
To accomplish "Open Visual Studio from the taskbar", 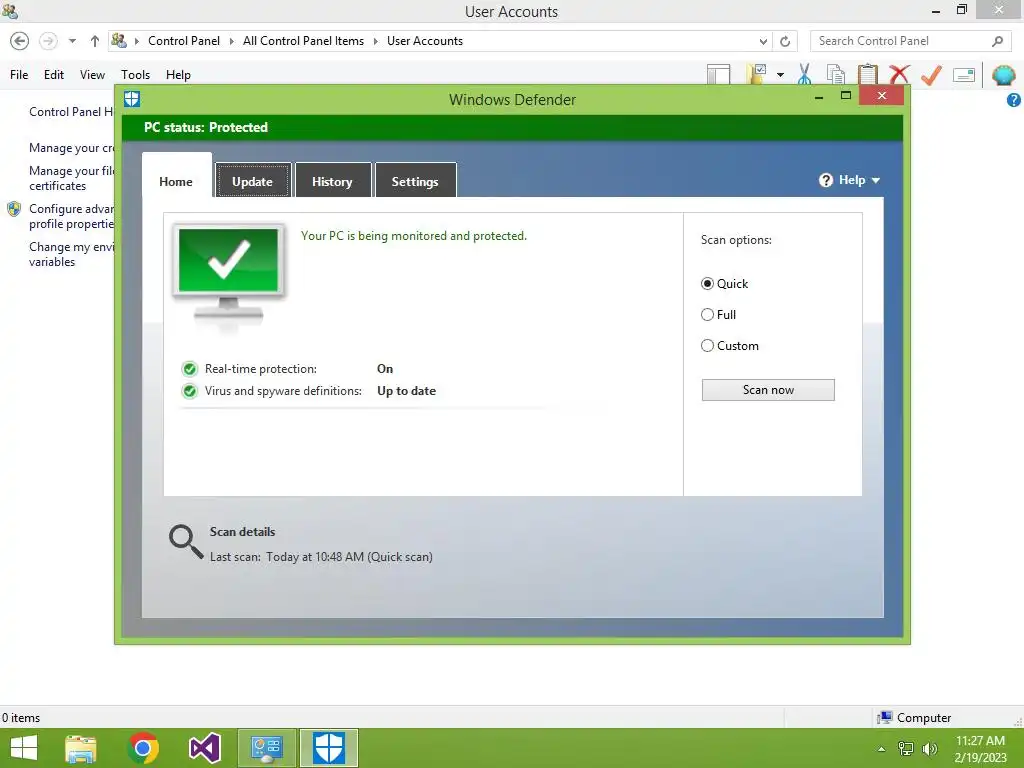I will [x=204, y=748].
